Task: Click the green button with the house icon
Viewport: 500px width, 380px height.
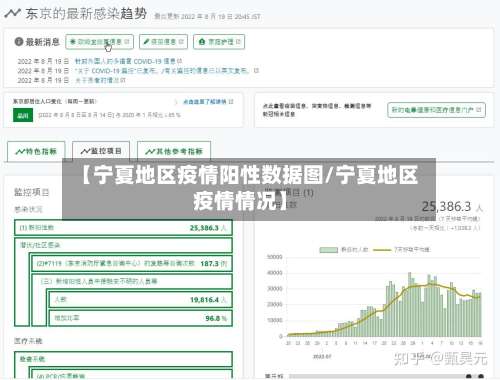Action: (219, 42)
